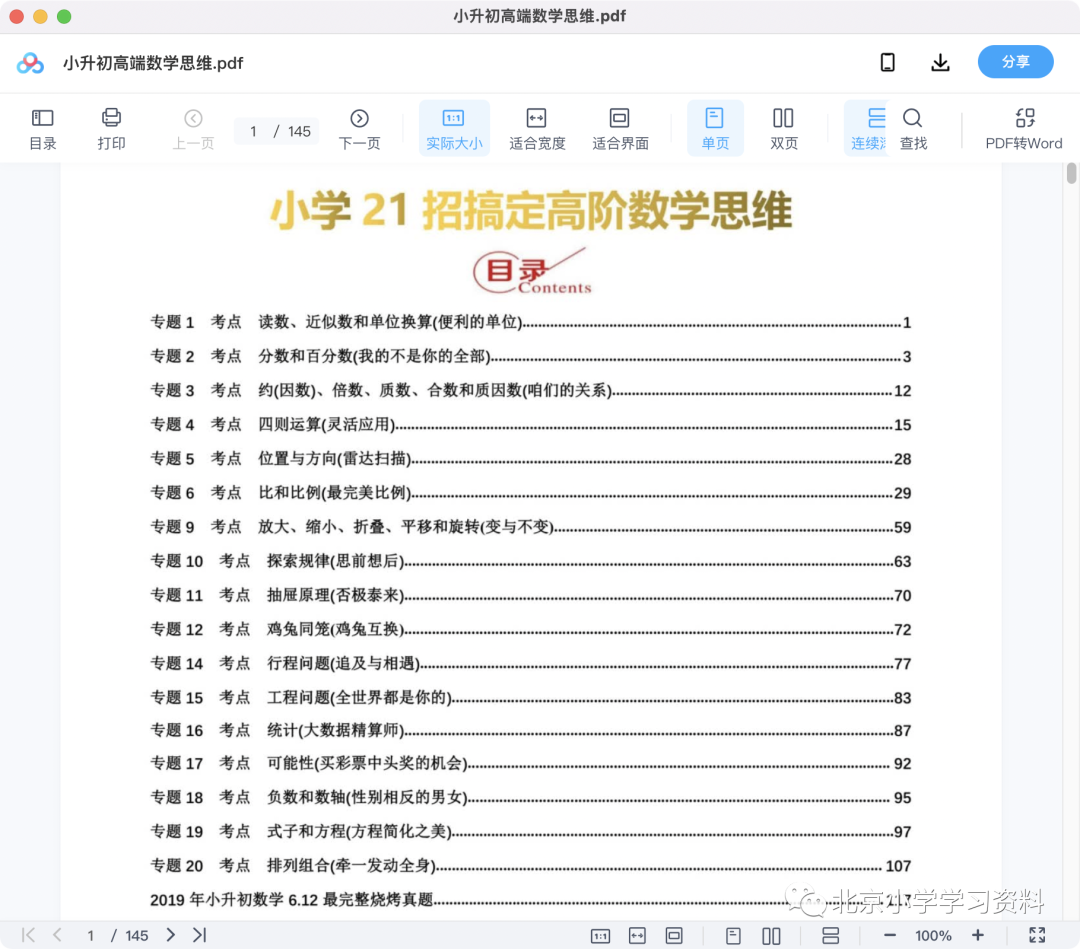Viewport: 1080px width, 949px height.
Task: Open 专题 4 四则运算 entry
Action: tap(530, 424)
